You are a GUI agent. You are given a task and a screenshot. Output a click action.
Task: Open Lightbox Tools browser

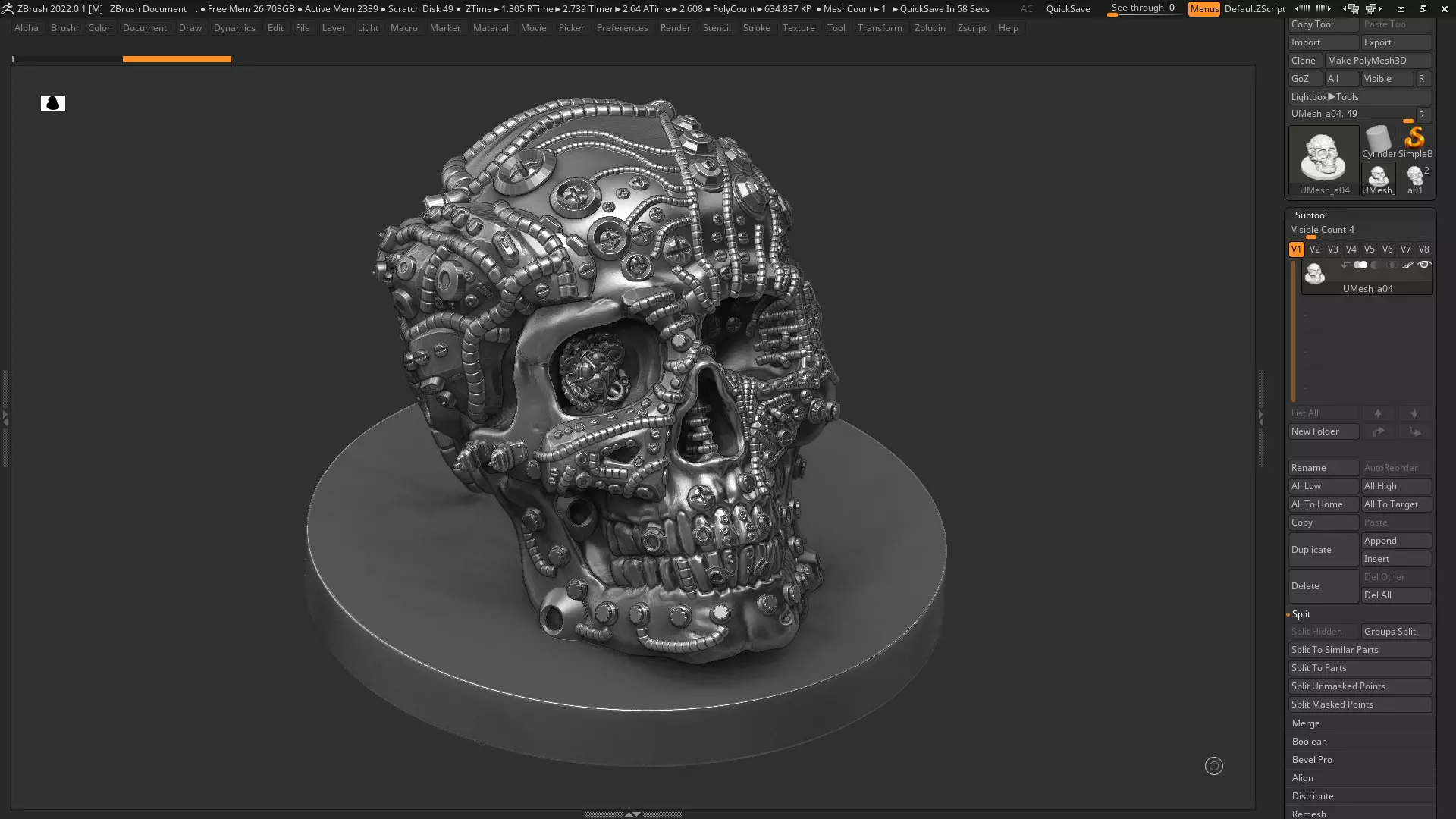point(1360,97)
